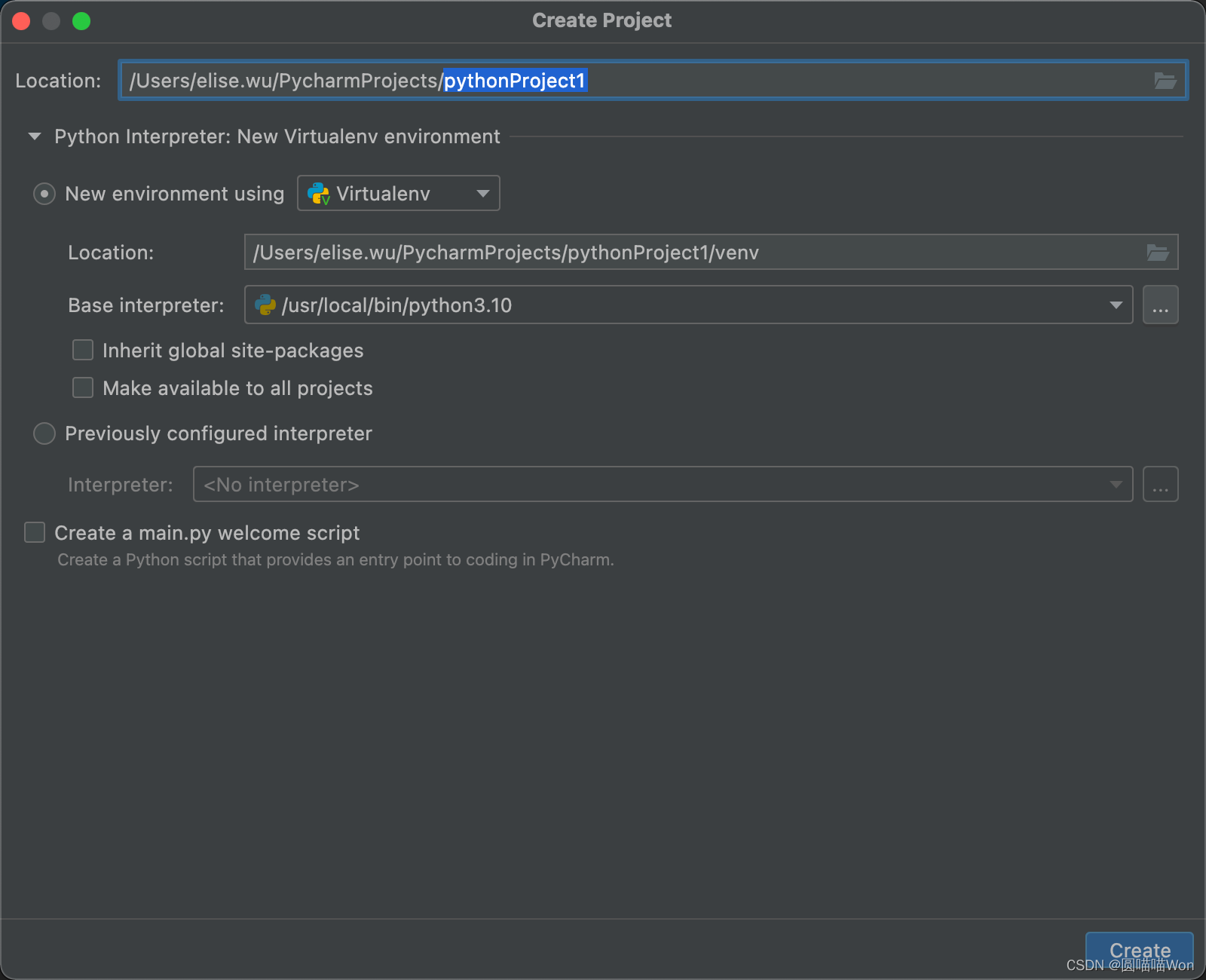1206x980 pixels.
Task: Select the New environment using radio button
Action: pos(44,194)
